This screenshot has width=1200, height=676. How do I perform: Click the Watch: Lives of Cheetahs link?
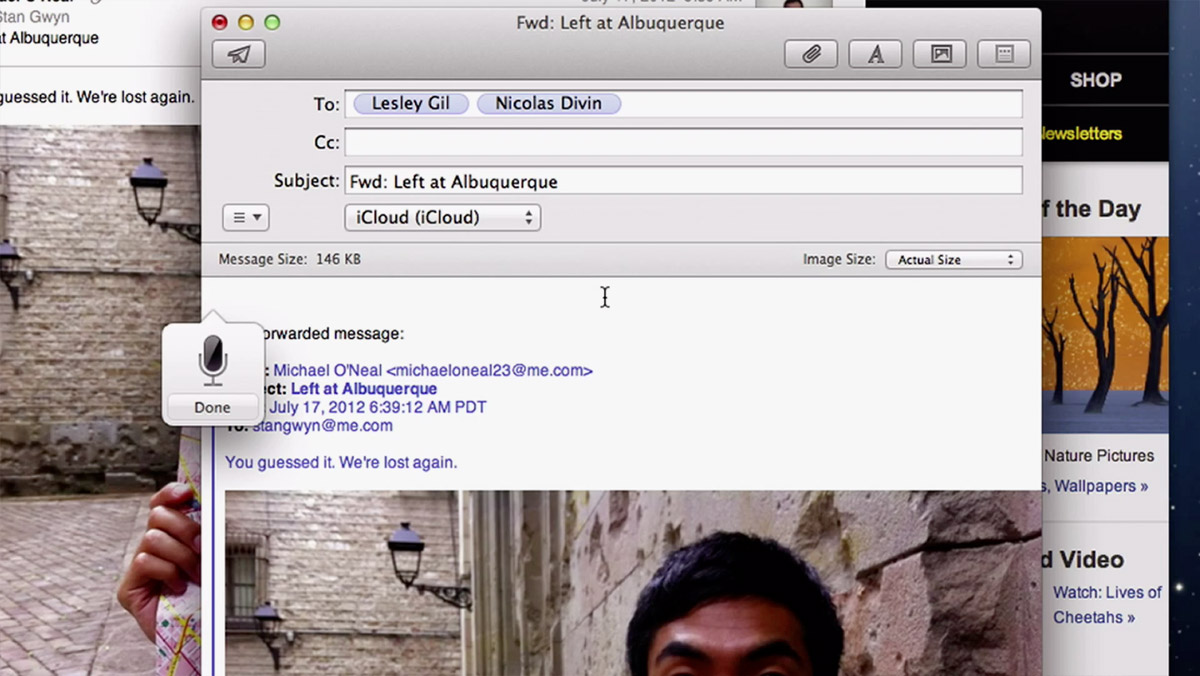(1106, 604)
